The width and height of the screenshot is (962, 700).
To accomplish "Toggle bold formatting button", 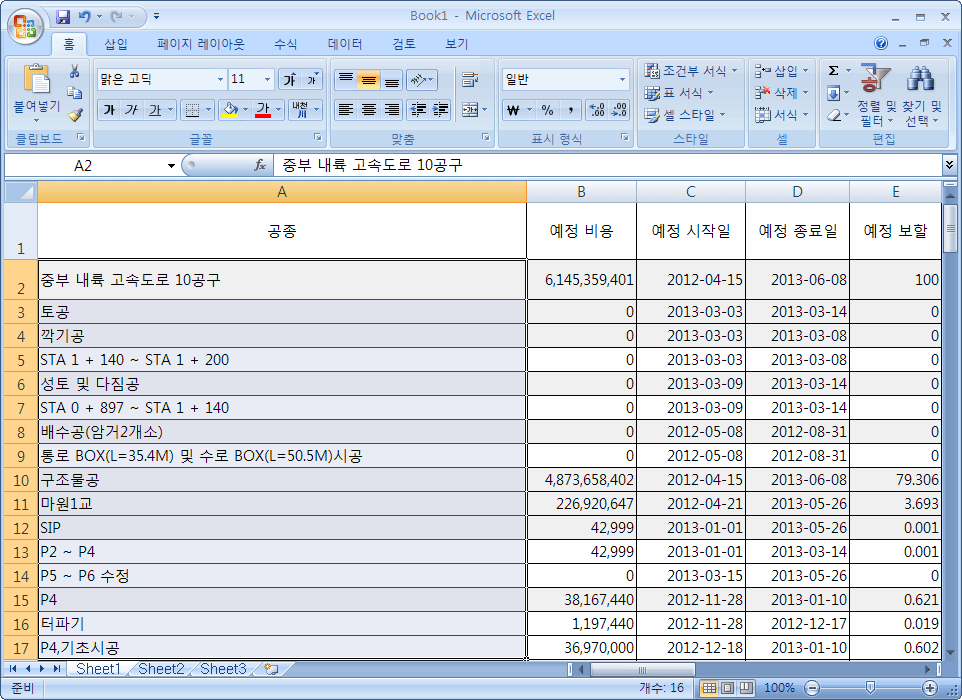I will 108,110.
